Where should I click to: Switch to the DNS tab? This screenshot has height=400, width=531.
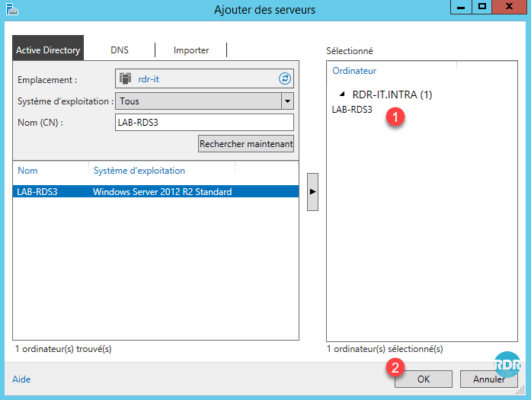(x=119, y=50)
